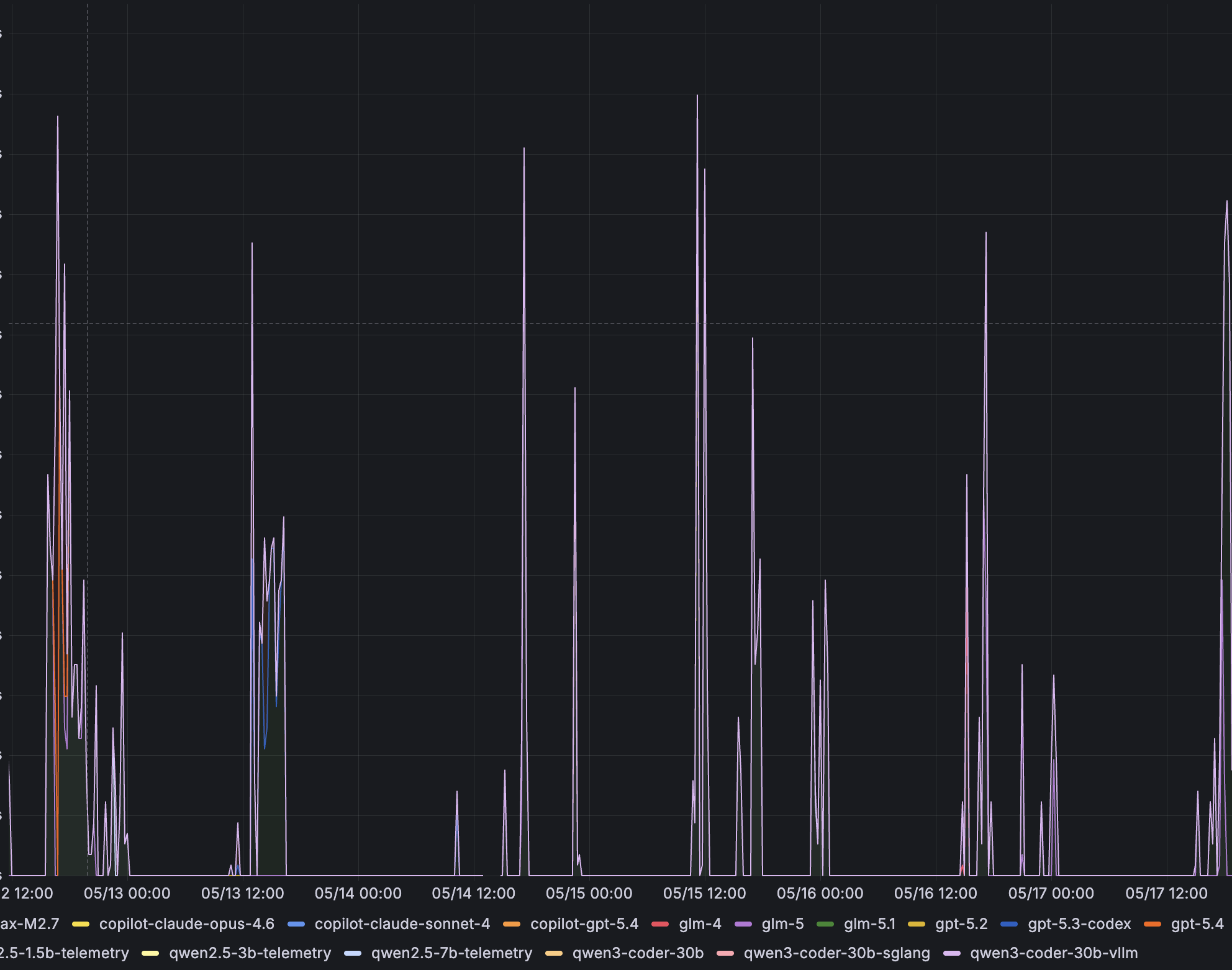Click the red glm-4 color swatch
This screenshot has height=970, width=1232.
point(660,924)
